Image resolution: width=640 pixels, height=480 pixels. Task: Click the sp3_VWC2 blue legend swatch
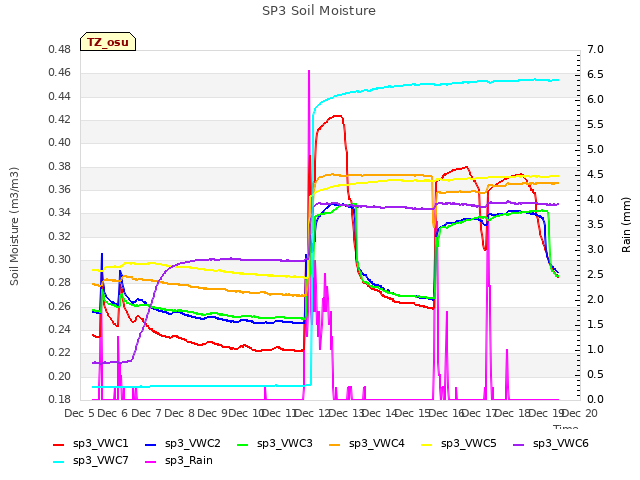point(151,444)
